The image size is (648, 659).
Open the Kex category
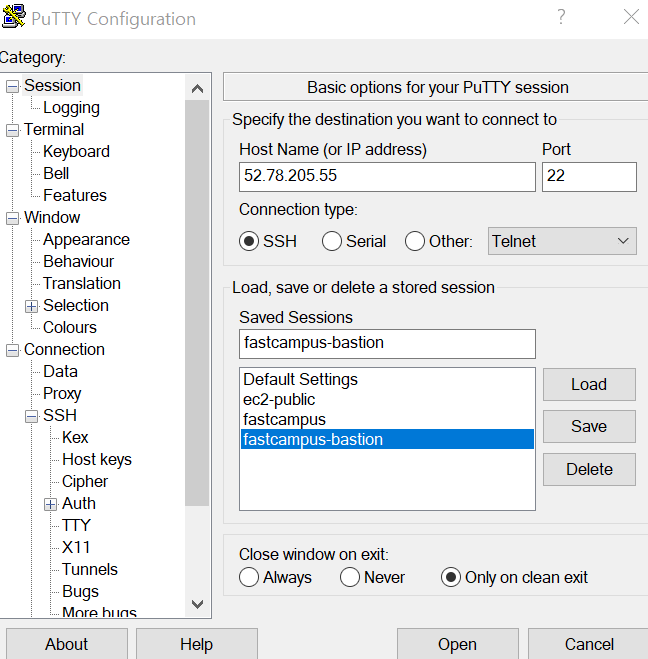tap(75, 438)
